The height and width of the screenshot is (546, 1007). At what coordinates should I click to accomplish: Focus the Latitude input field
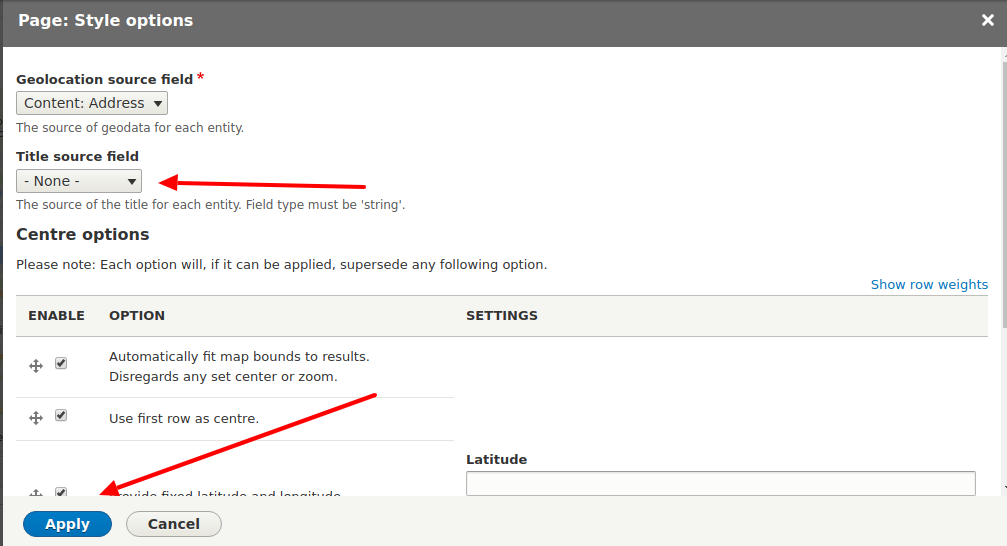(720, 483)
